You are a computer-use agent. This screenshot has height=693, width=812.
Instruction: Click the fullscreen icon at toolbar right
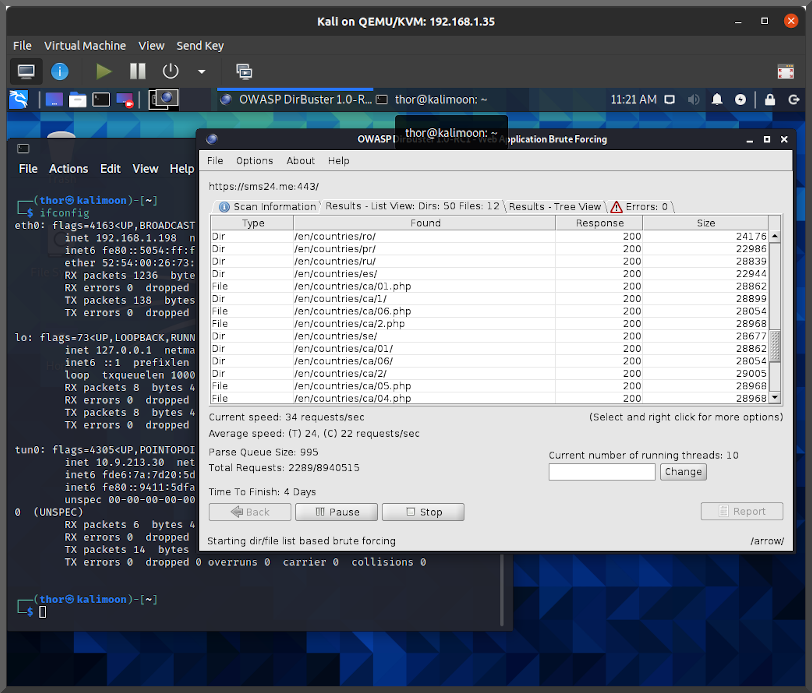(786, 71)
